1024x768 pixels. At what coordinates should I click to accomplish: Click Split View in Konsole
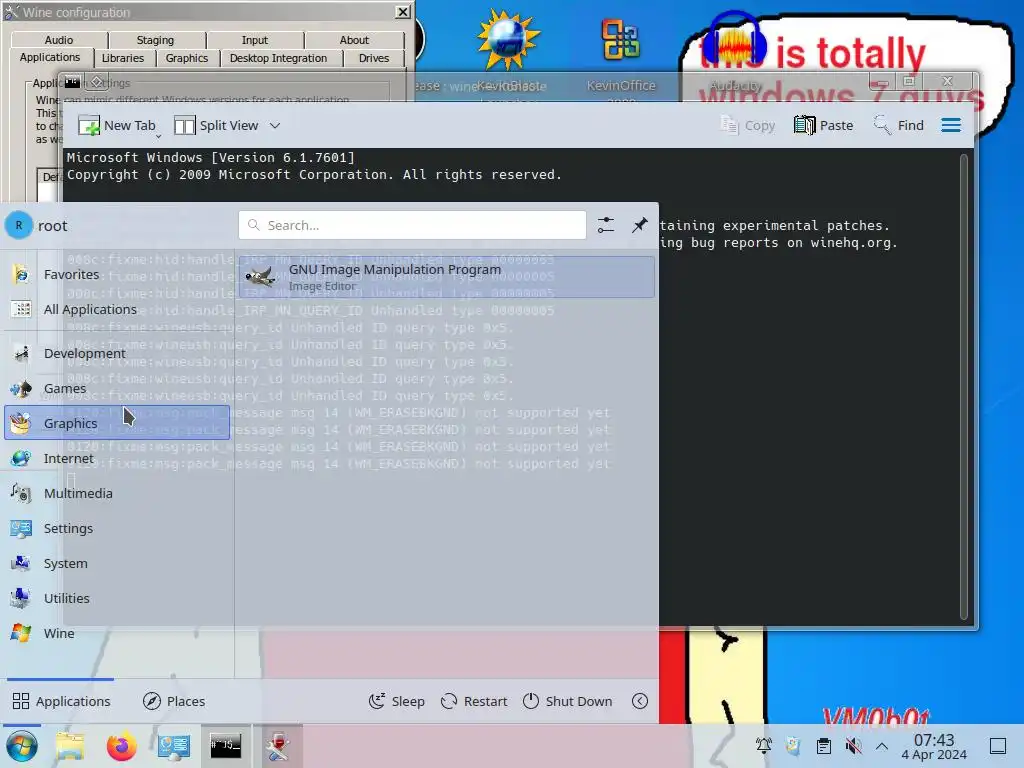217,125
